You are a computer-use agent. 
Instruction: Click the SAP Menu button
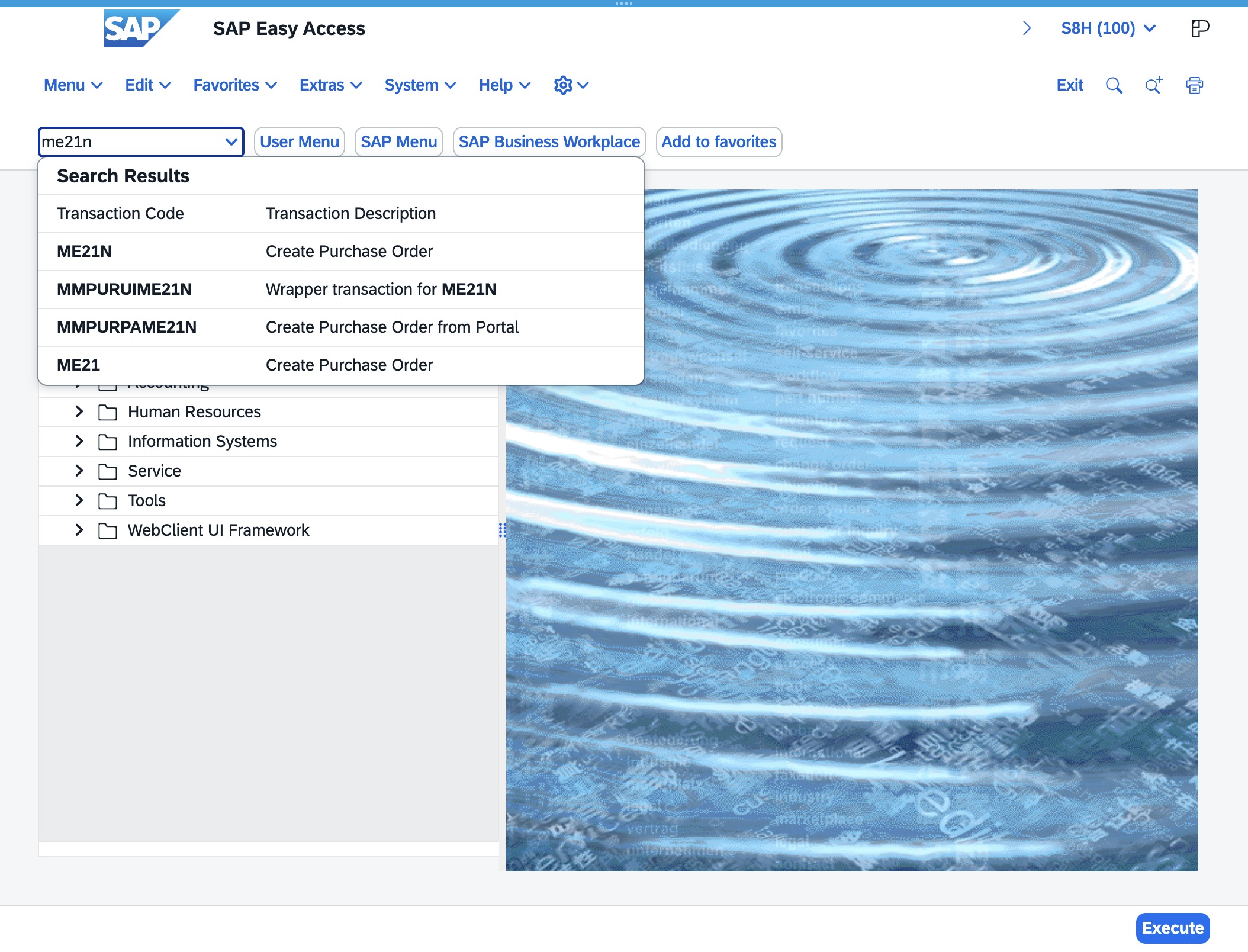click(x=399, y=142)
